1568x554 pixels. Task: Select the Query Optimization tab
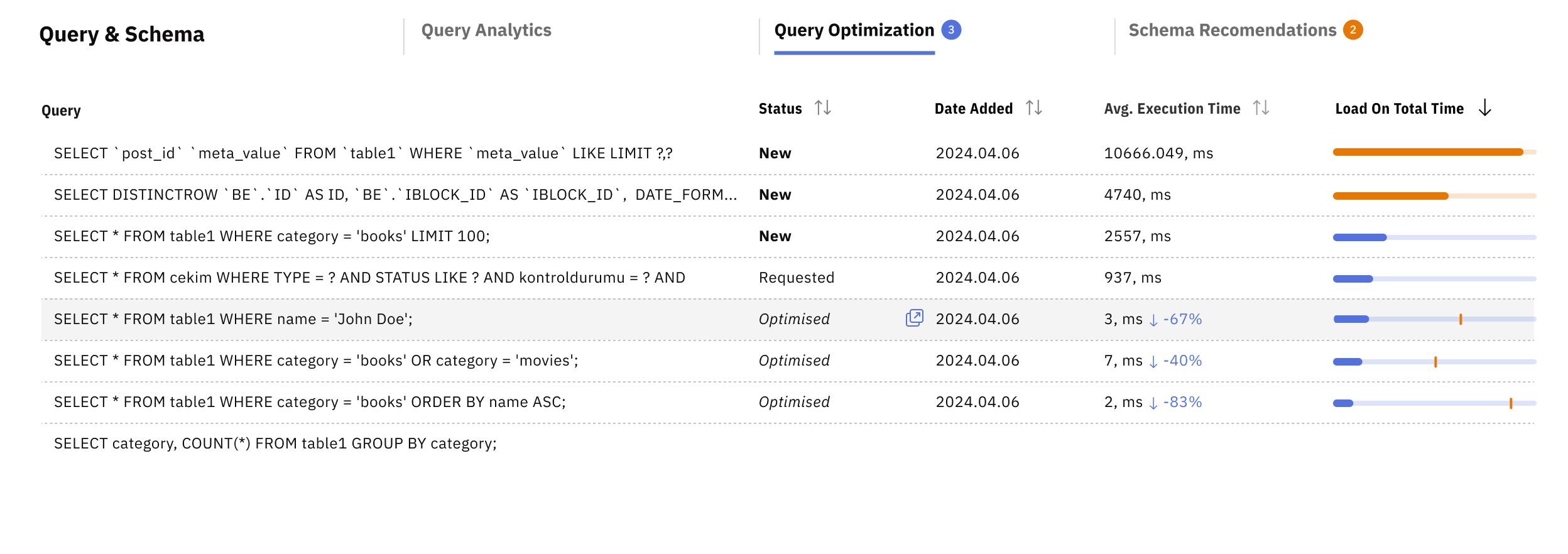pos(854,30)
